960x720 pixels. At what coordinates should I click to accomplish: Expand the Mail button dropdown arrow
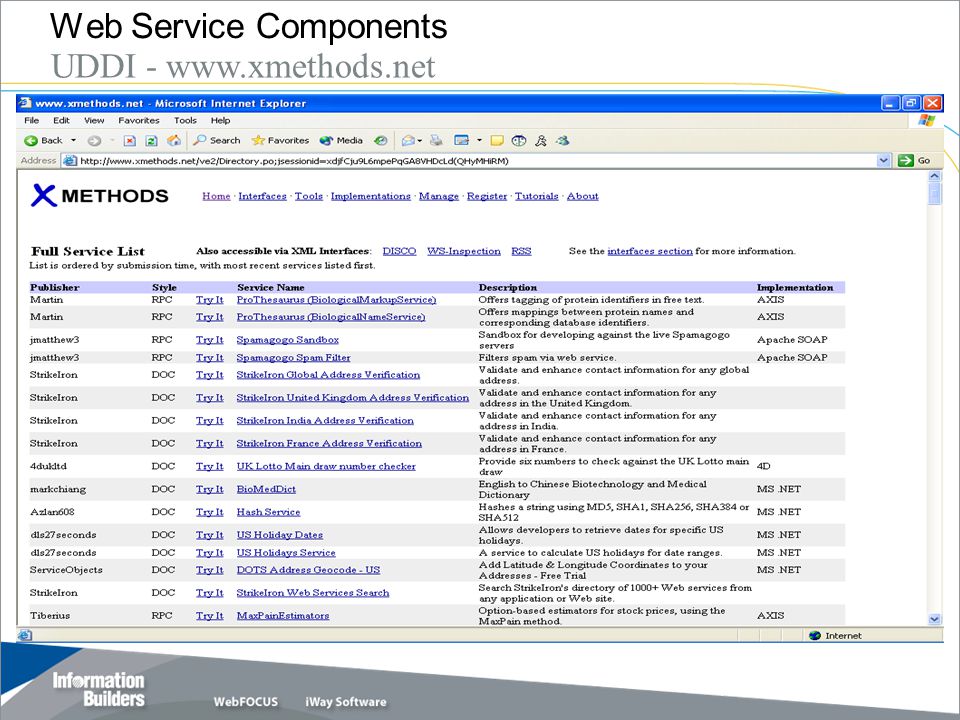[419, 141]
